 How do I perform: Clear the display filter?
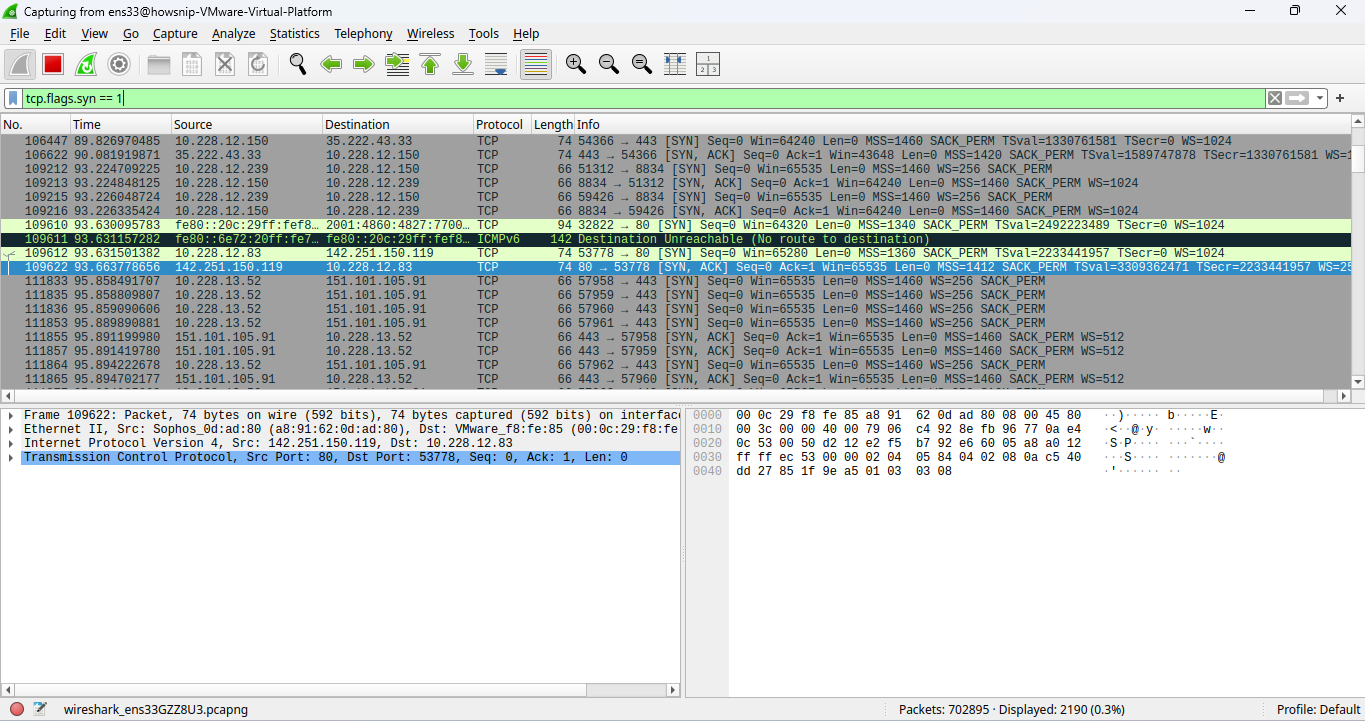(1274, 98)
